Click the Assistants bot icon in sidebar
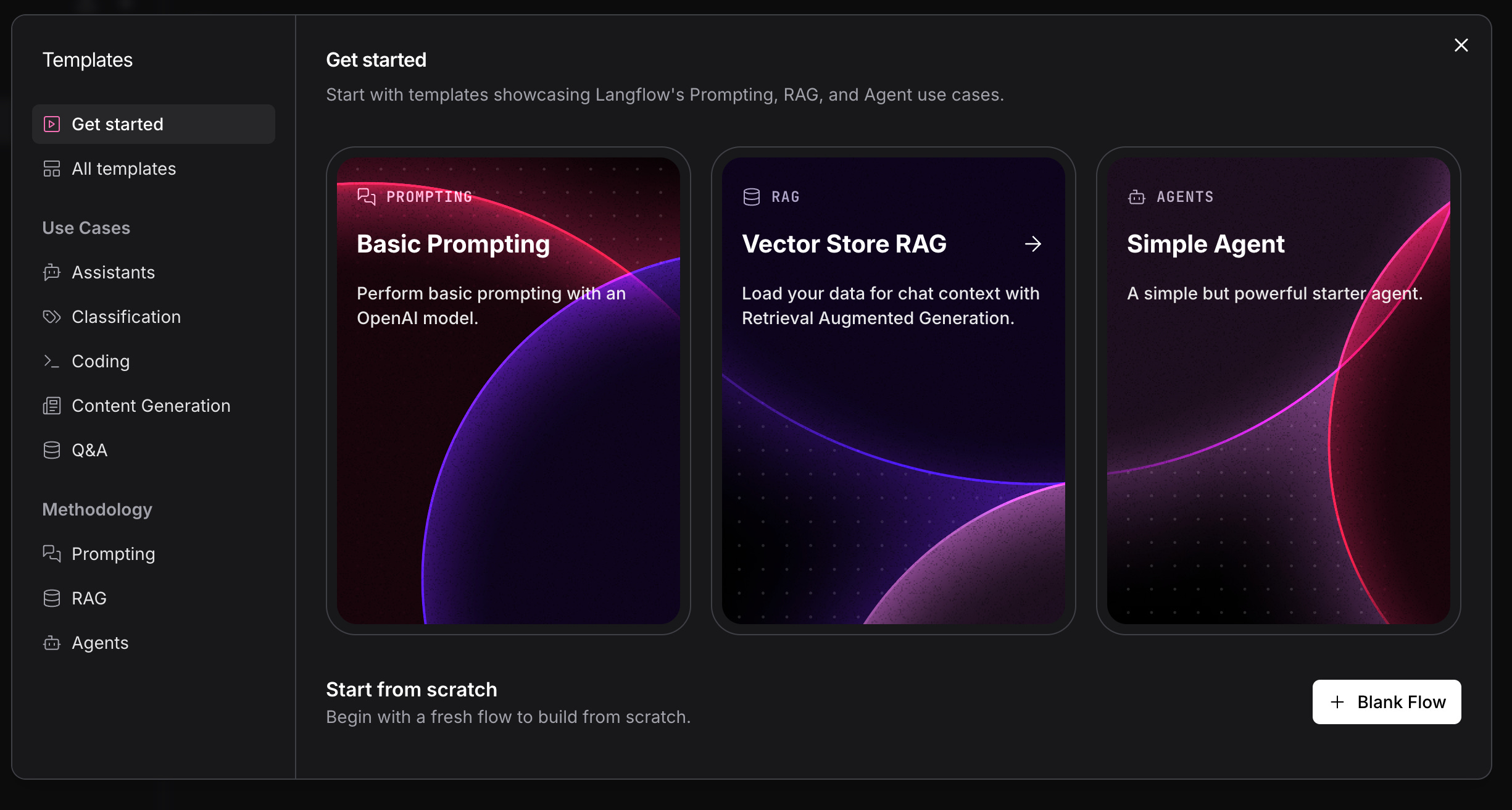The image size is (1512, 810). pyautogui.click(x=52, y=272)
